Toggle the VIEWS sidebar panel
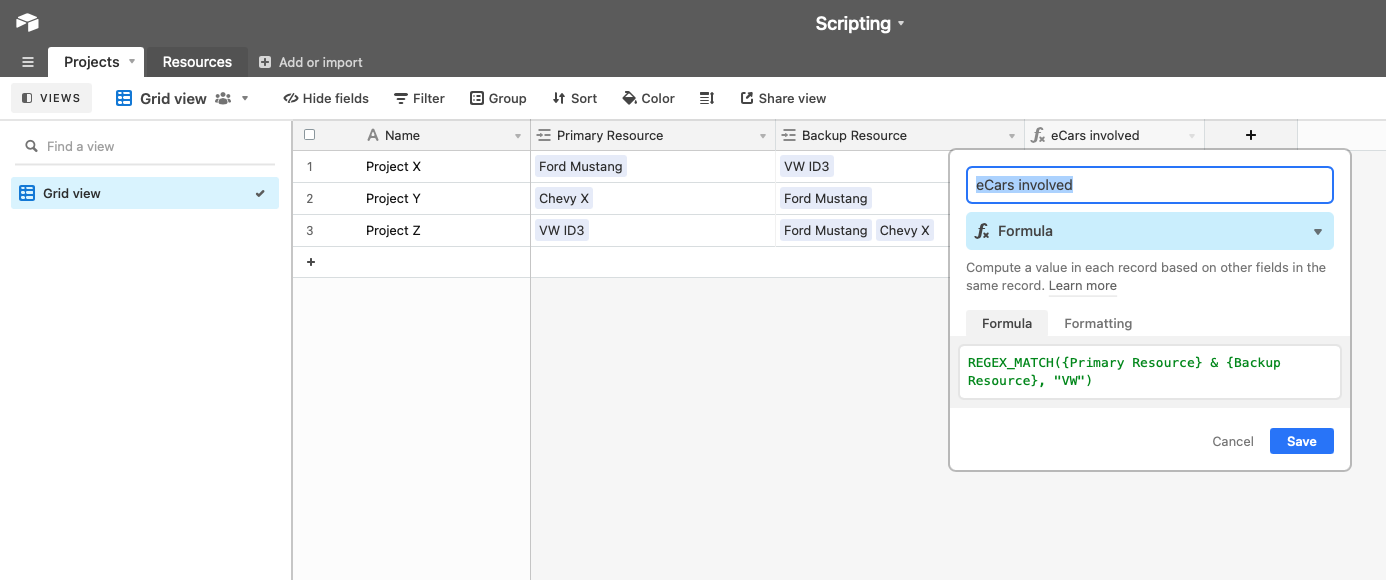 (x=51, y=98)
